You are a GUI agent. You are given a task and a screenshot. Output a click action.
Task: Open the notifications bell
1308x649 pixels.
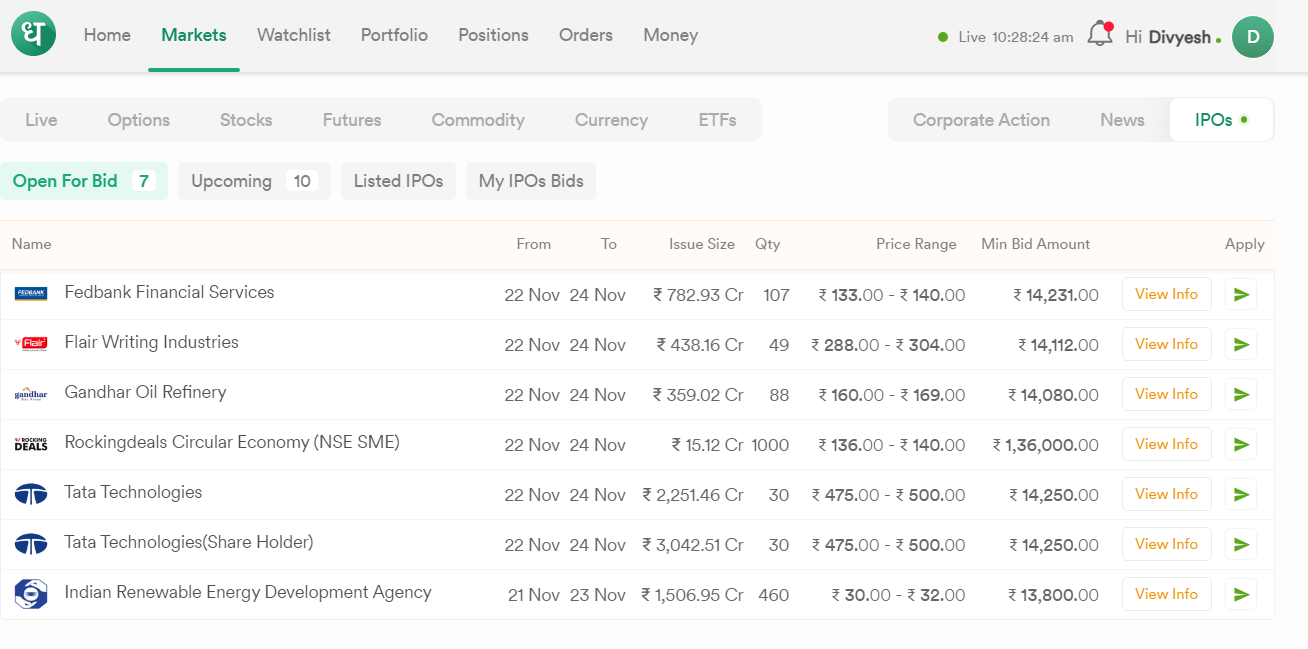point(1100,34)
